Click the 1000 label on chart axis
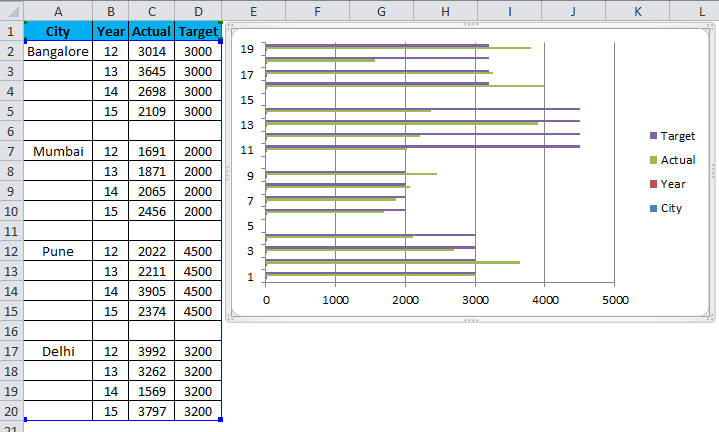Viewport: 719px width, 432px height. point(336,300)
